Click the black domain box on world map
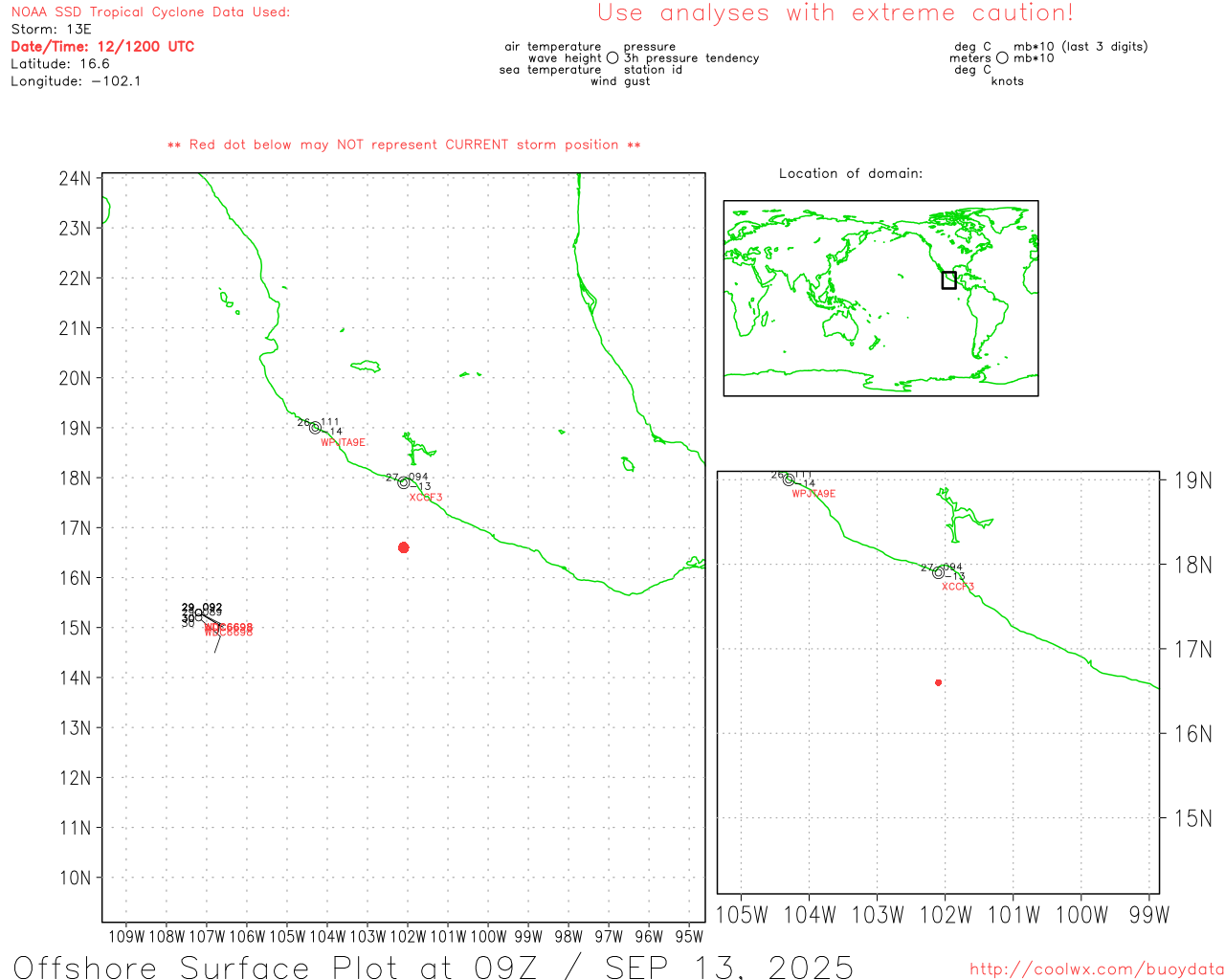Image resolution: width=1225 pixels, height=980 pixels. (948, 280)
